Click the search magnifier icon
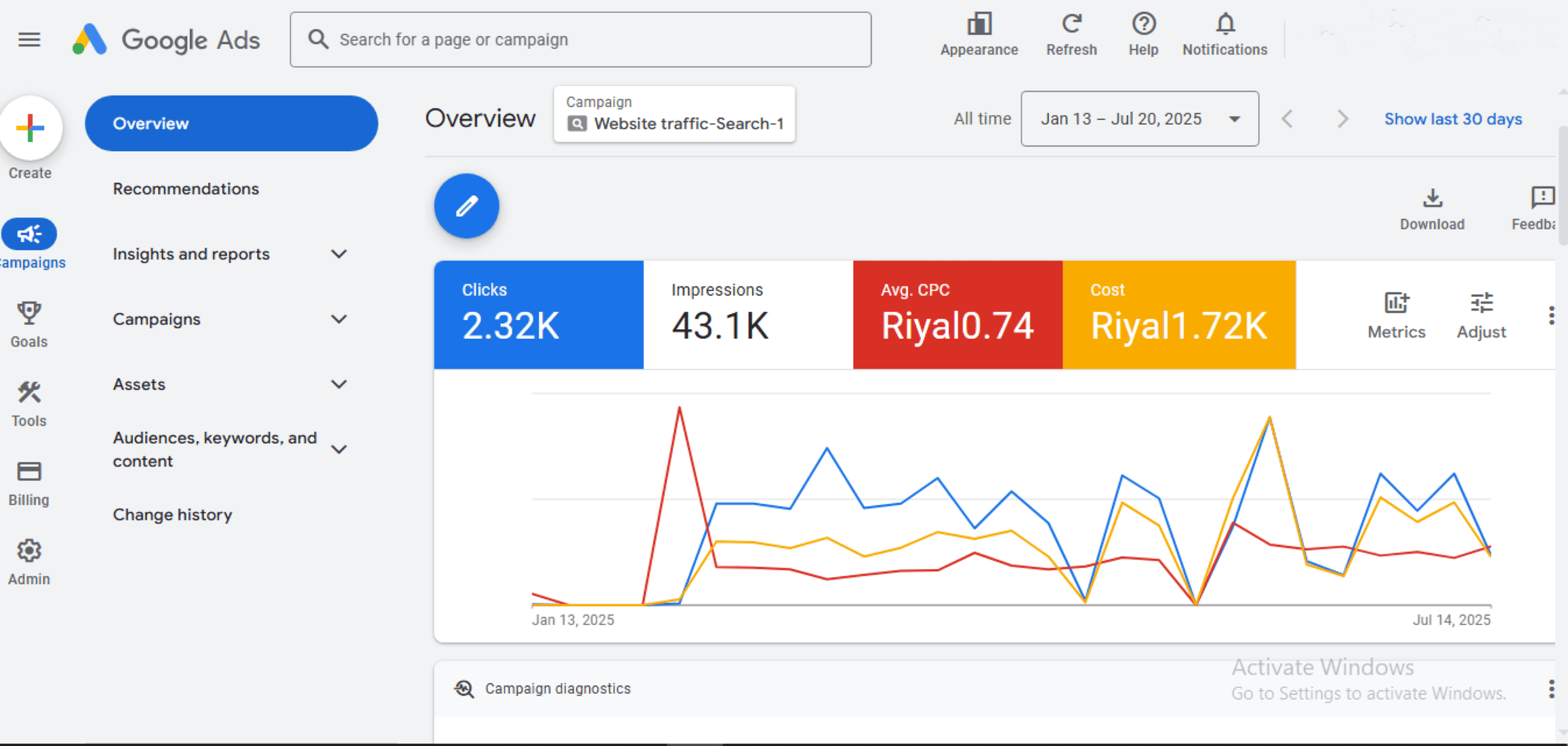1568x746 pixels. [318, 39]
